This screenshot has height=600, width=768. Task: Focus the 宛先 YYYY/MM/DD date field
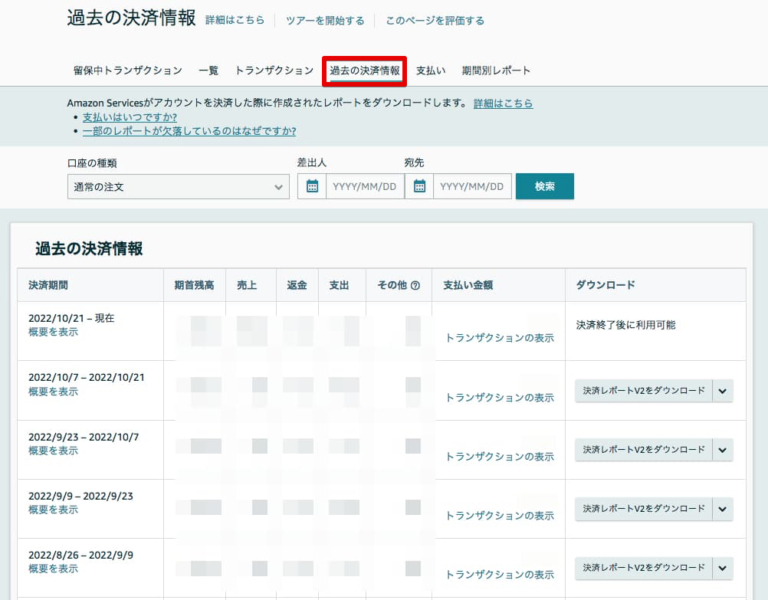(472, 186)
